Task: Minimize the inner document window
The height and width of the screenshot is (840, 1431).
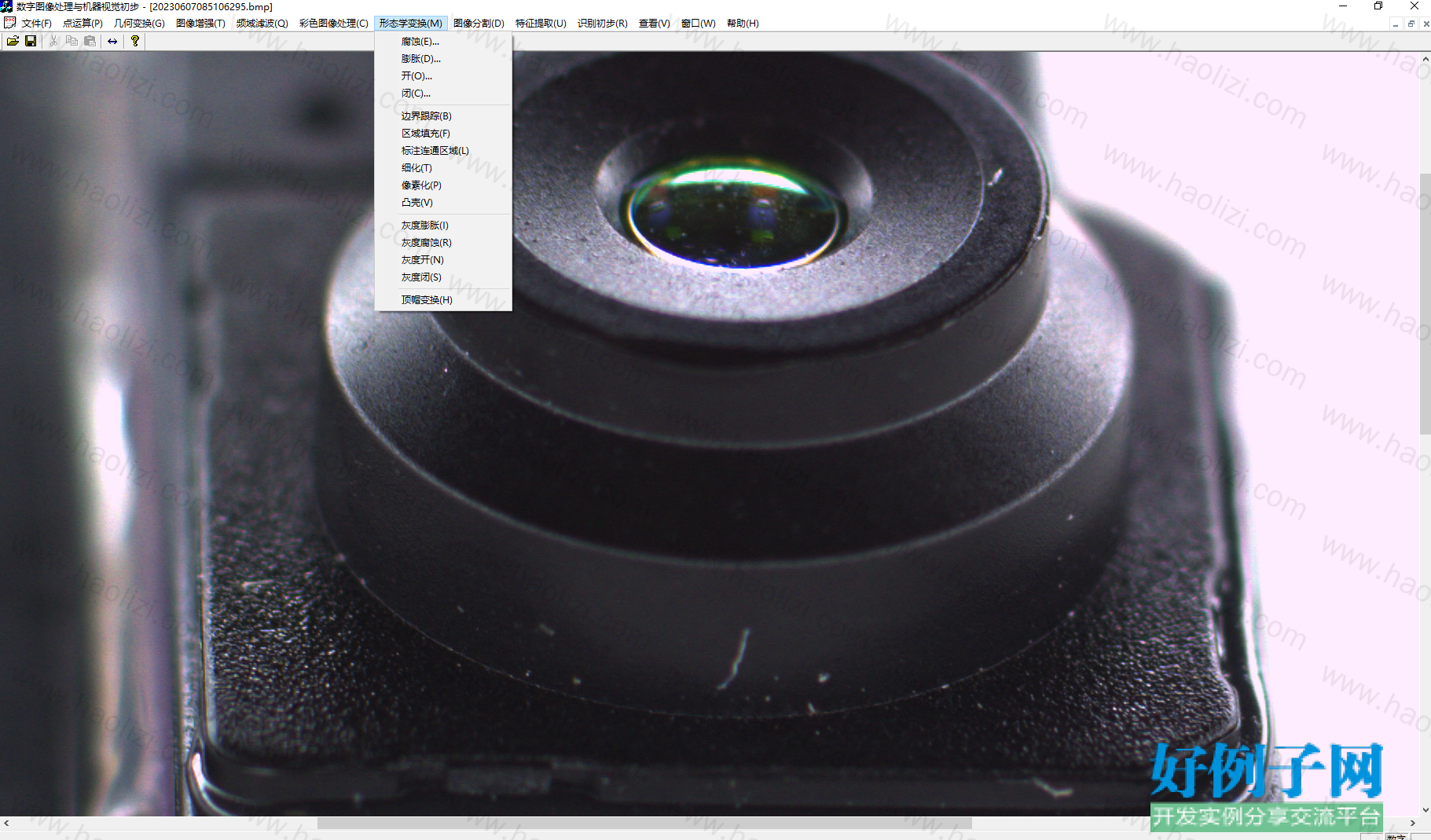Action: [1396, 24]
